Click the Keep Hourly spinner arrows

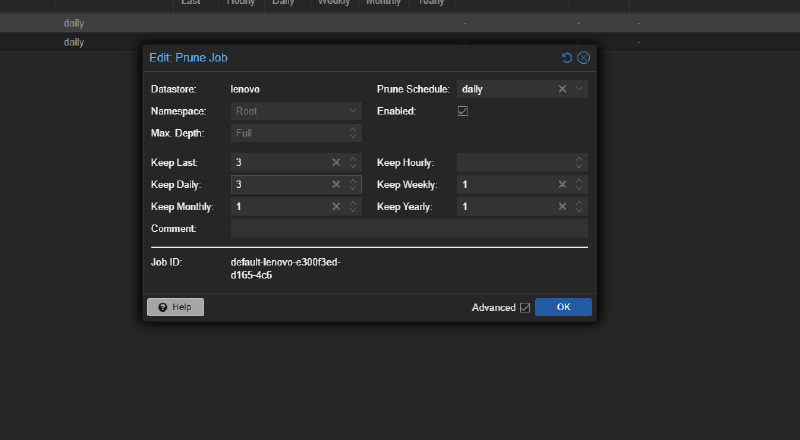579,162
